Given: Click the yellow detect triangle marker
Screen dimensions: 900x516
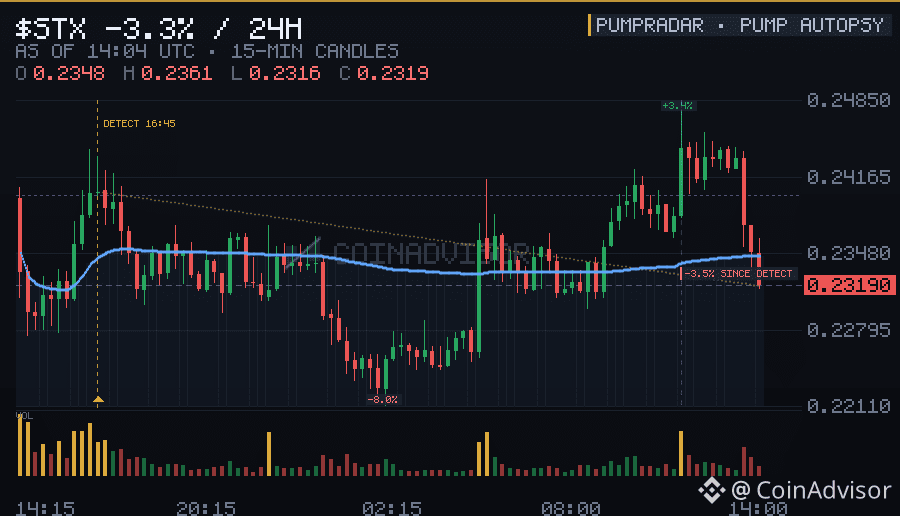Looking at the screenshot, I should [98, 399].
